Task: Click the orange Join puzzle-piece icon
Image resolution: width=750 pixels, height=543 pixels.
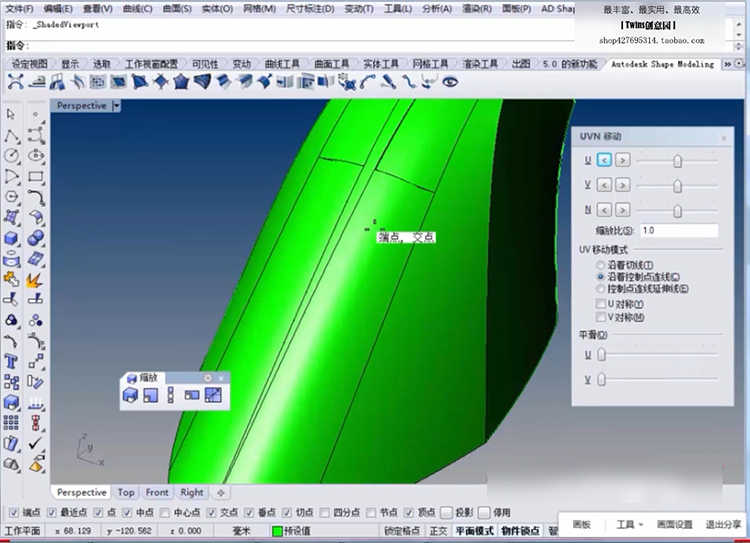Action: (x=11, y=279)
